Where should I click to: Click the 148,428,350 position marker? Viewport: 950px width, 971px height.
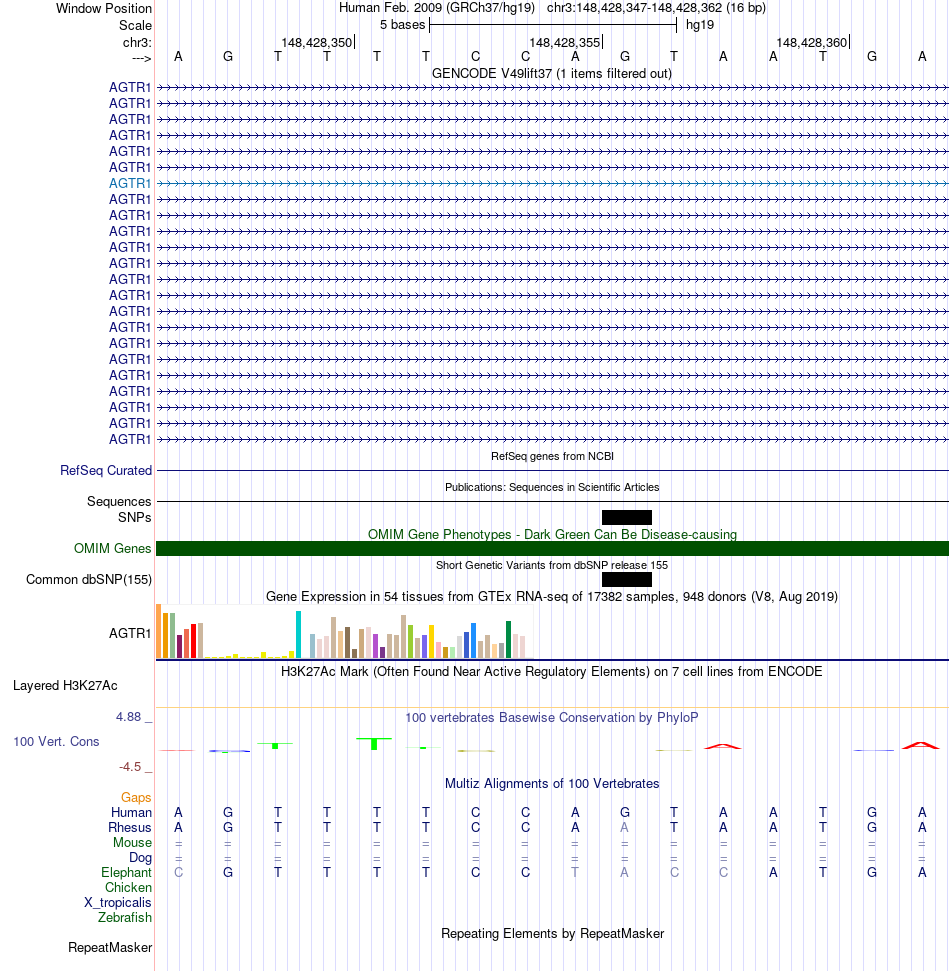(x=318, y=43)
